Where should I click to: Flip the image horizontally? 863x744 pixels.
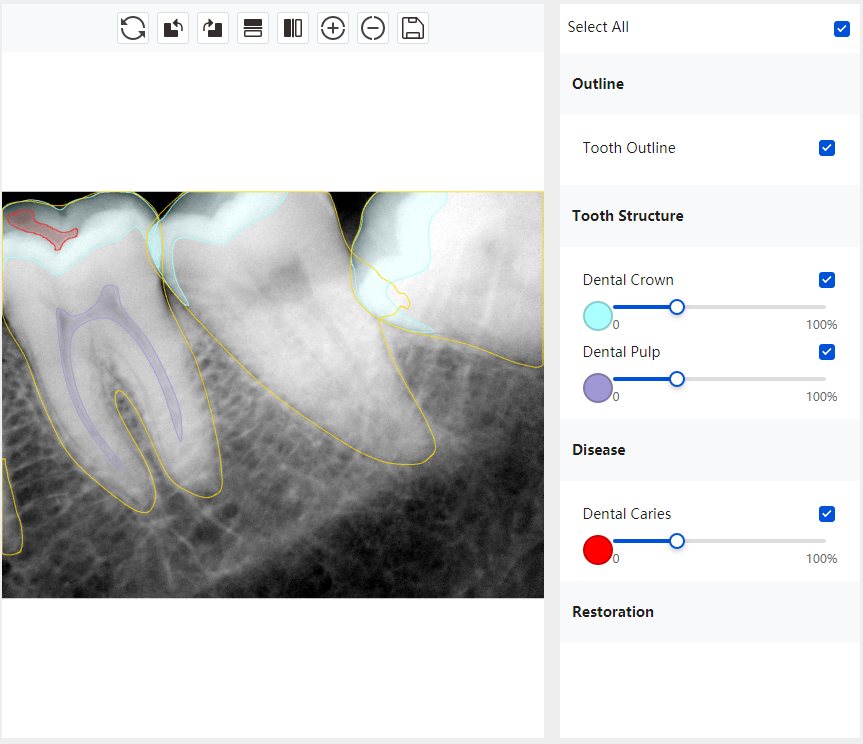(x=293, y=28)
